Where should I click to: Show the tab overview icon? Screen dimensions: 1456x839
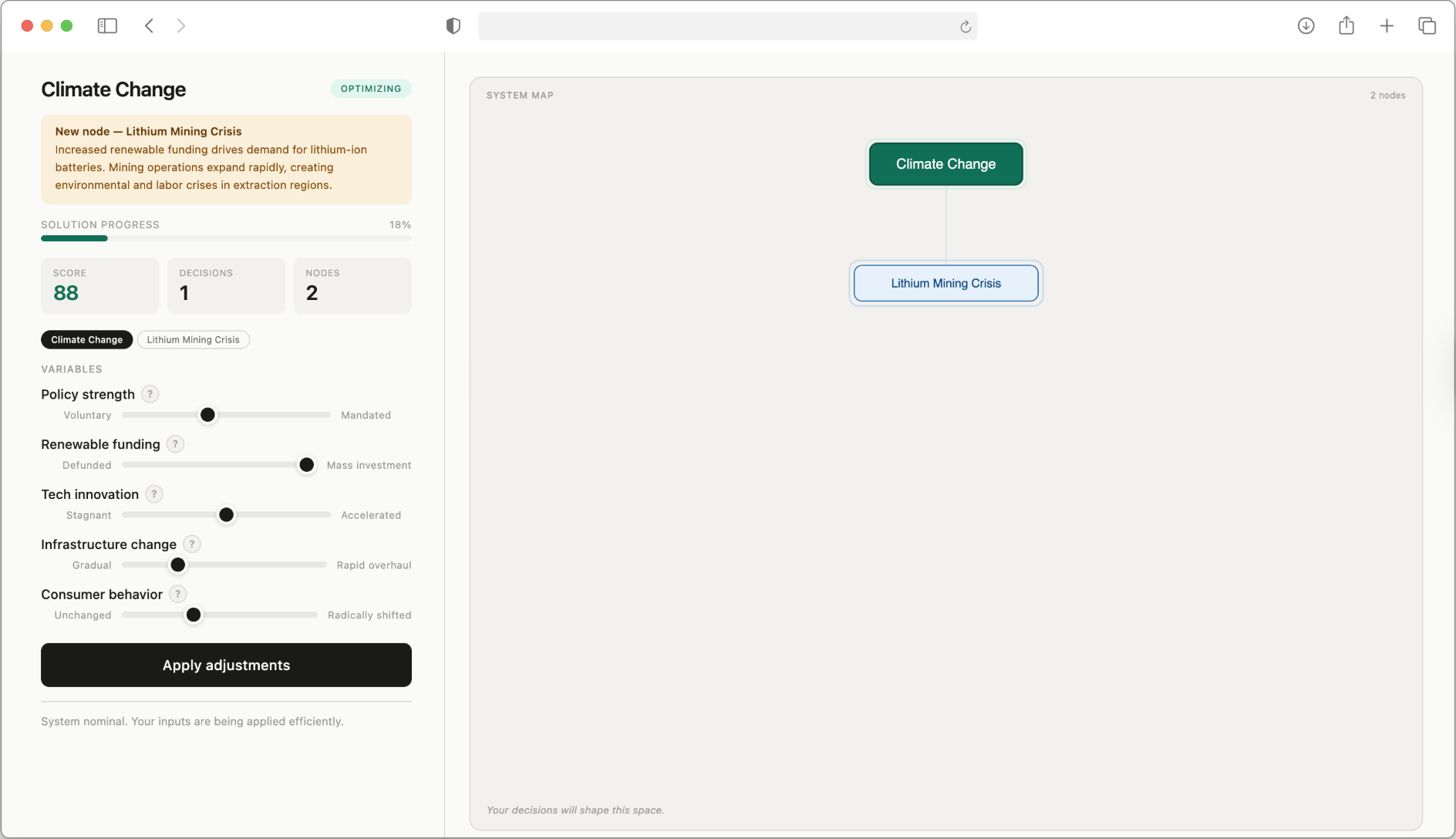[x=1427, y=26]
